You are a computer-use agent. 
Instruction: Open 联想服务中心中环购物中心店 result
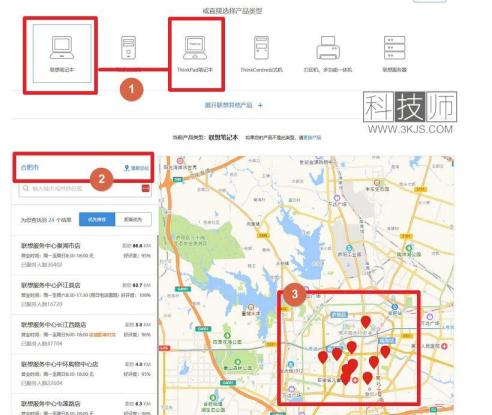tap(85, 373)
